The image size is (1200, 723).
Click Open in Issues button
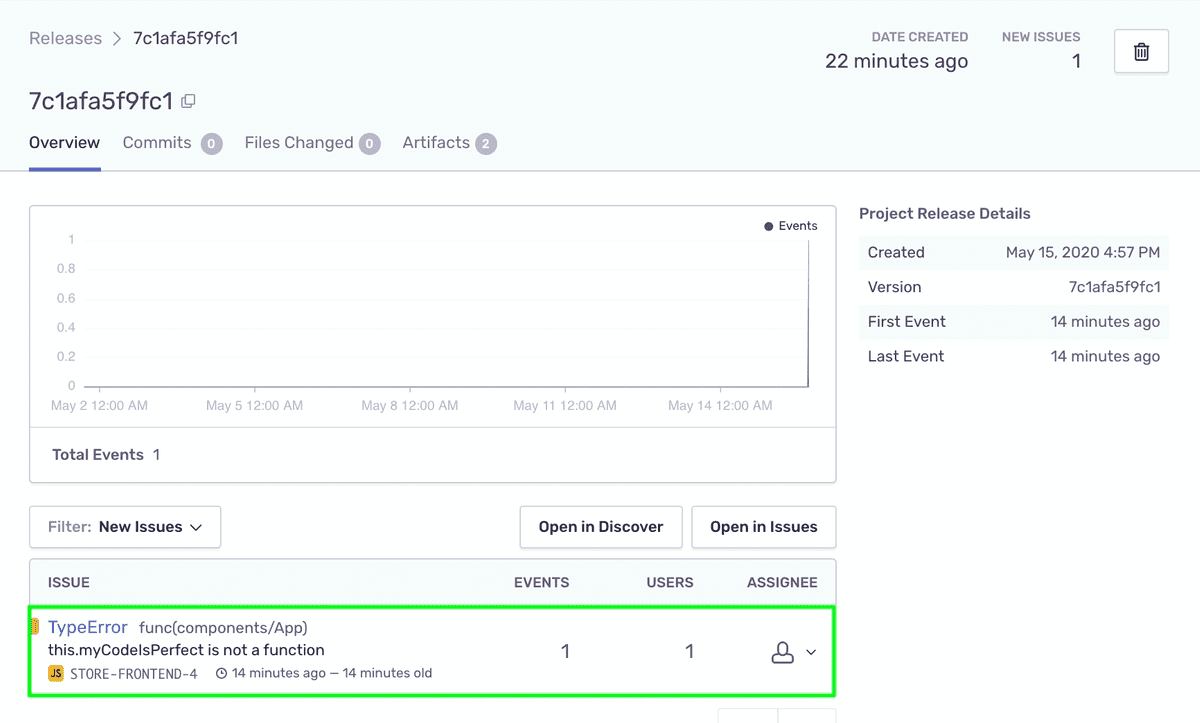(764, 527)
